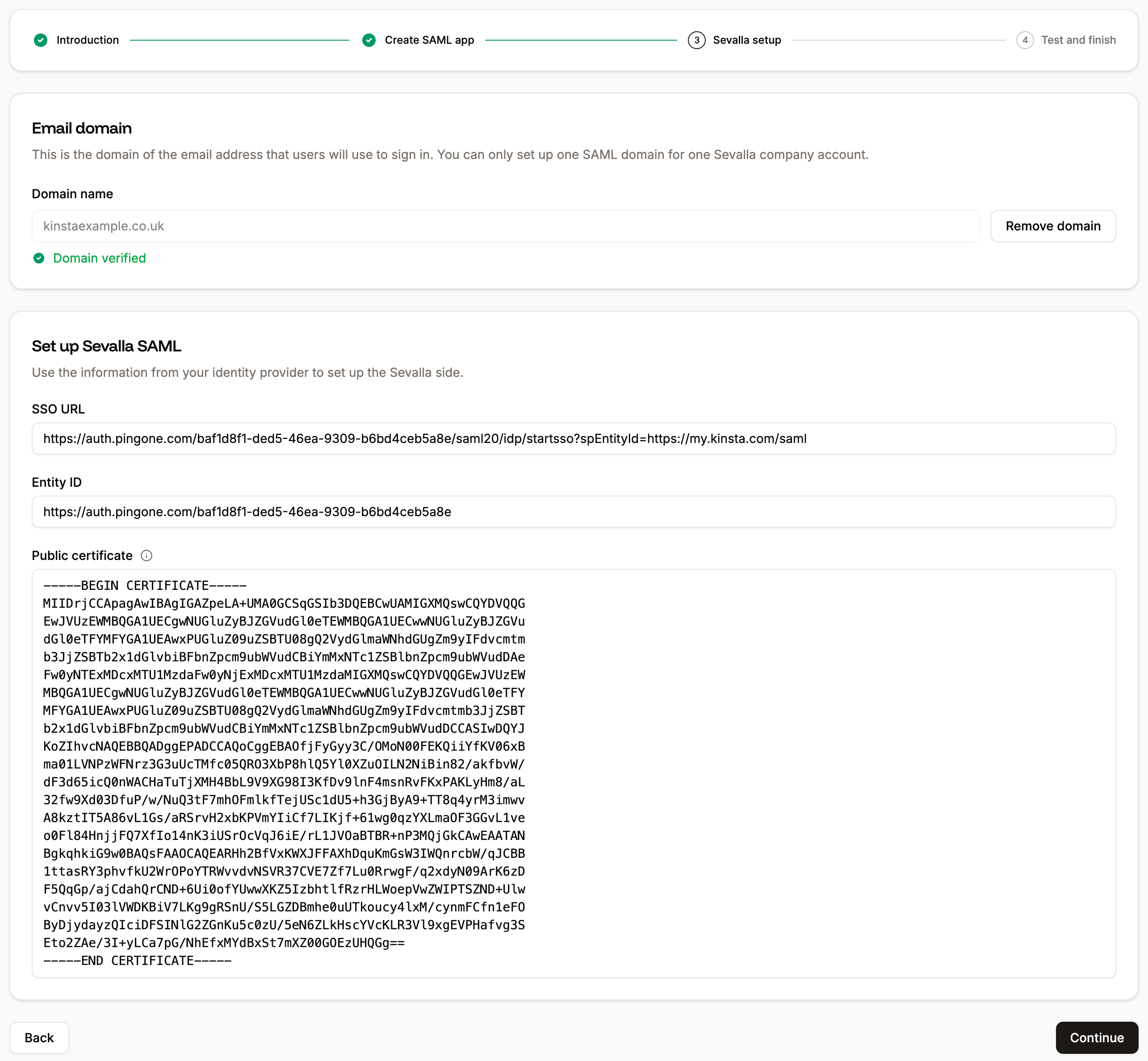
Task: Switch to the Sevalla setup step
Action: pyautogui.click(x=746, y=40)
